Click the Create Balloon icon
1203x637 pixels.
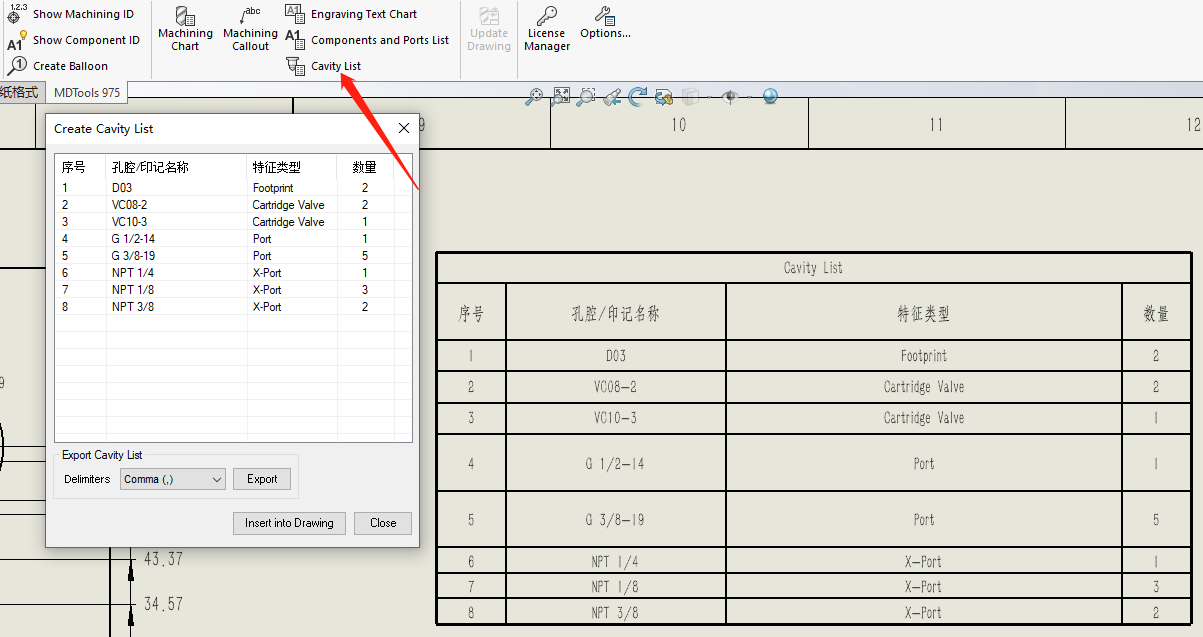(x=16, y=66)
